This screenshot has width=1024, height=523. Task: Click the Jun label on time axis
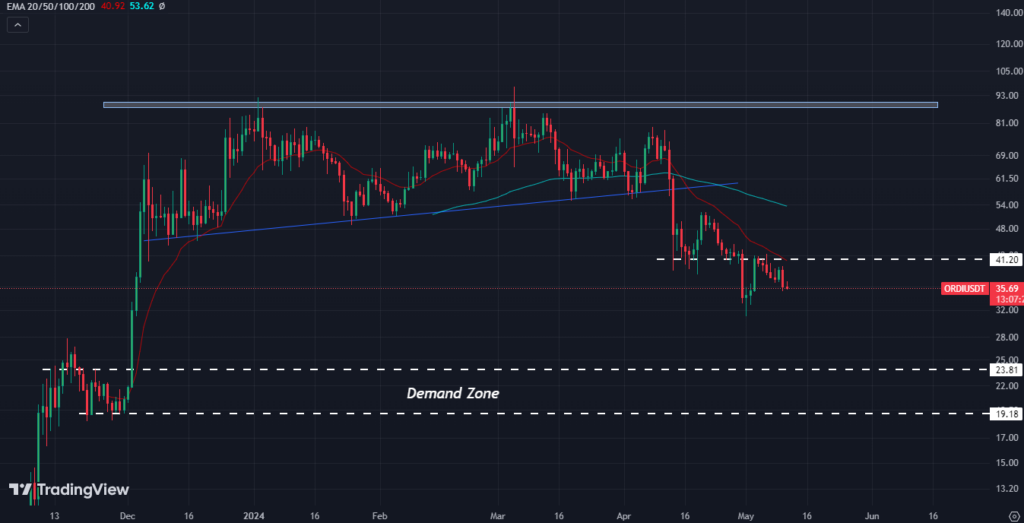tap(872, 515)
